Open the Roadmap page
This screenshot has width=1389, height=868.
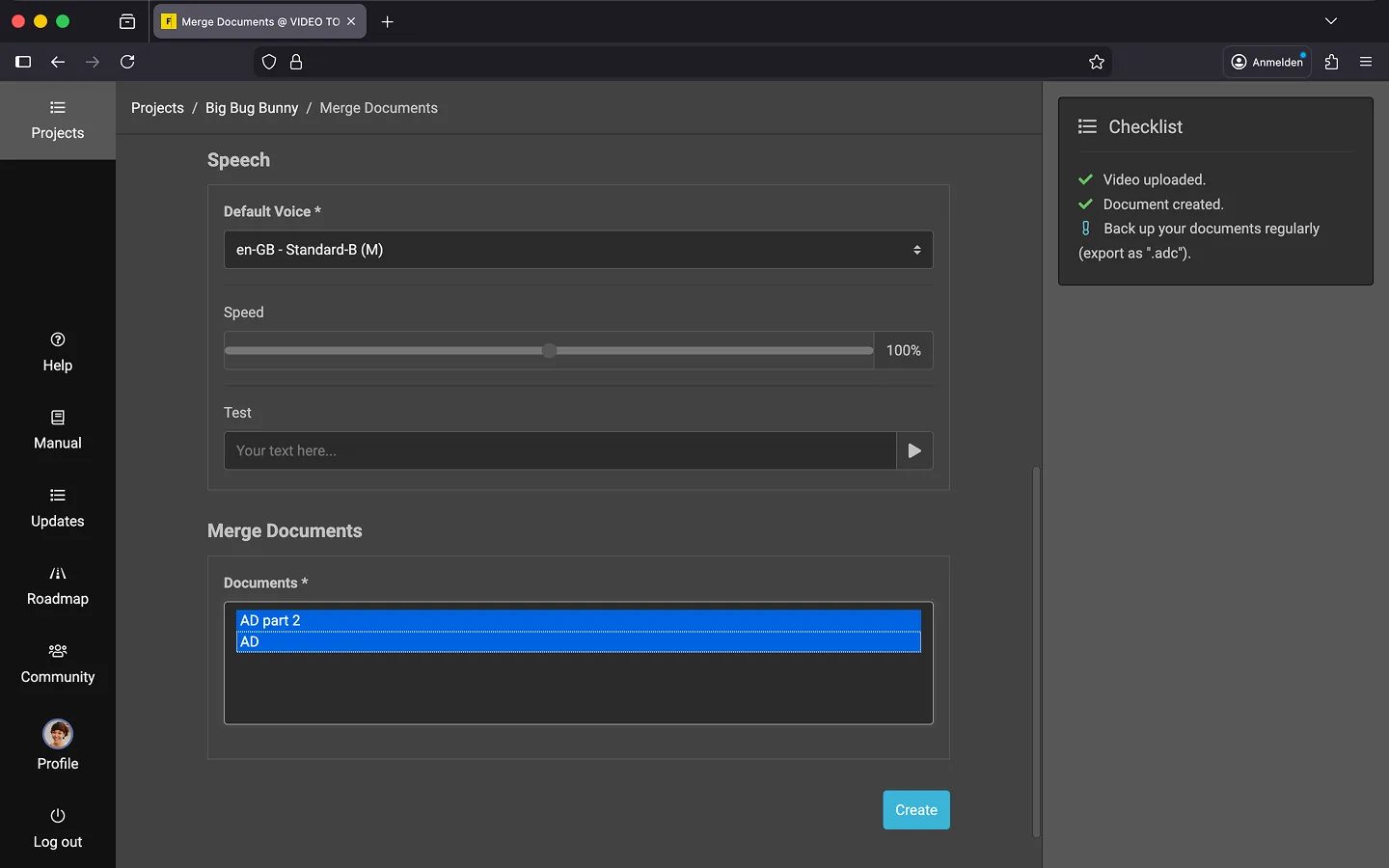(58, 586)
